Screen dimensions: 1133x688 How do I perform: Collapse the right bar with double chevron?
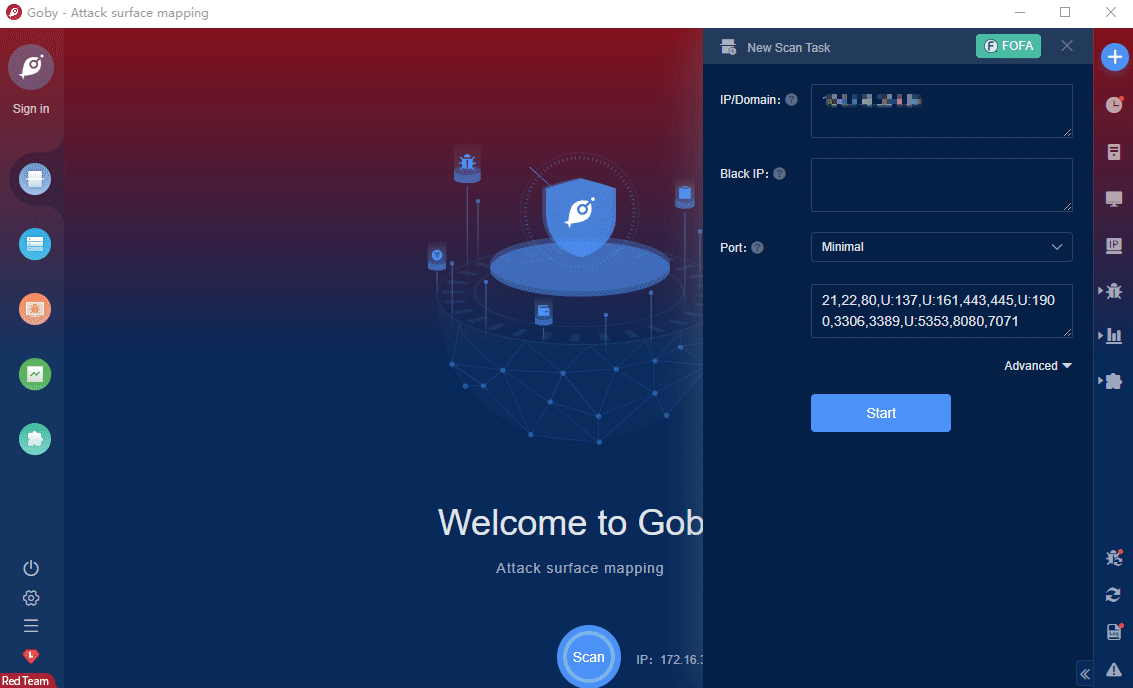pos(1085,674)
